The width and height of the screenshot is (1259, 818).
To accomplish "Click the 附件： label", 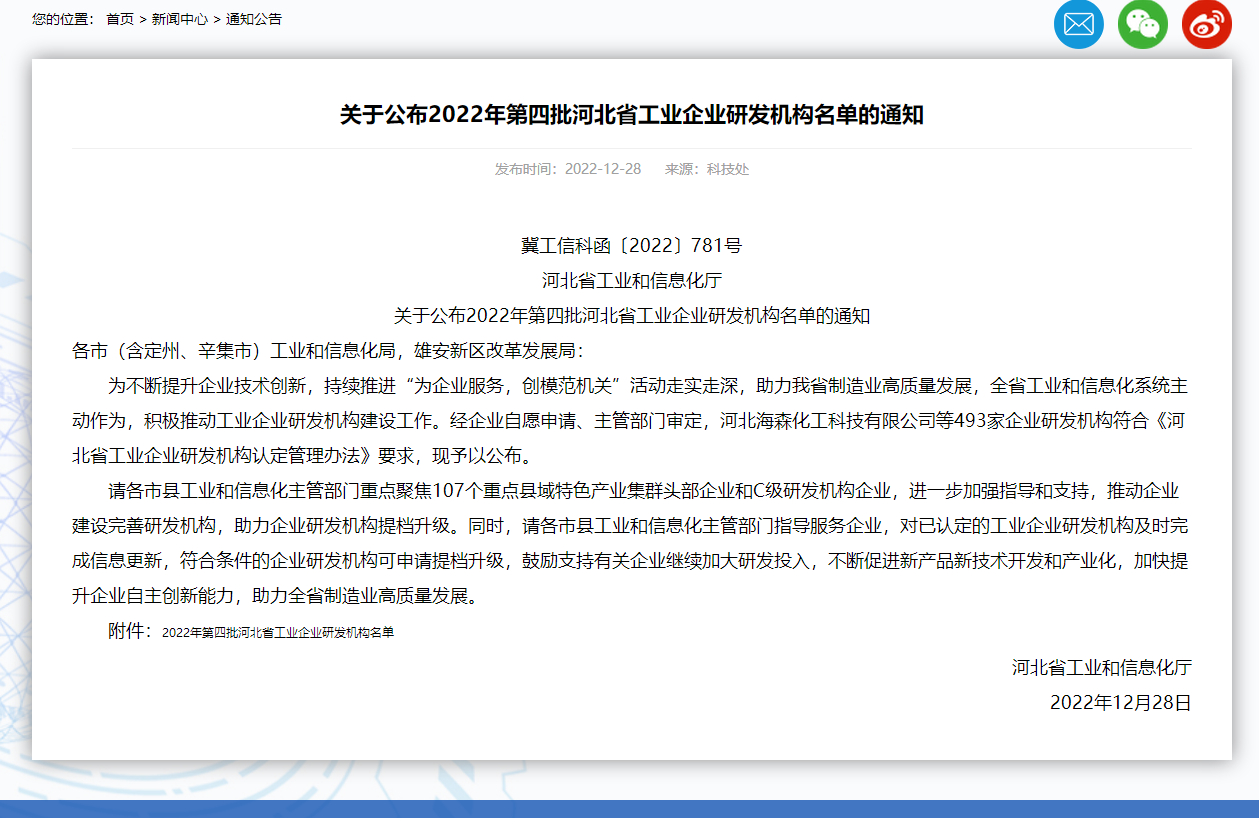I will [x=131, y=632].
